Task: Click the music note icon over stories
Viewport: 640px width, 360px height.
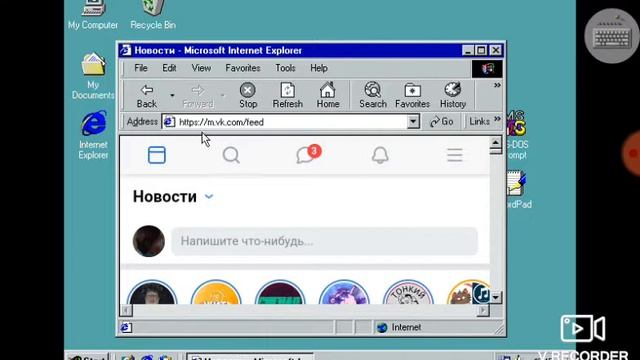Action: point(482,293)
